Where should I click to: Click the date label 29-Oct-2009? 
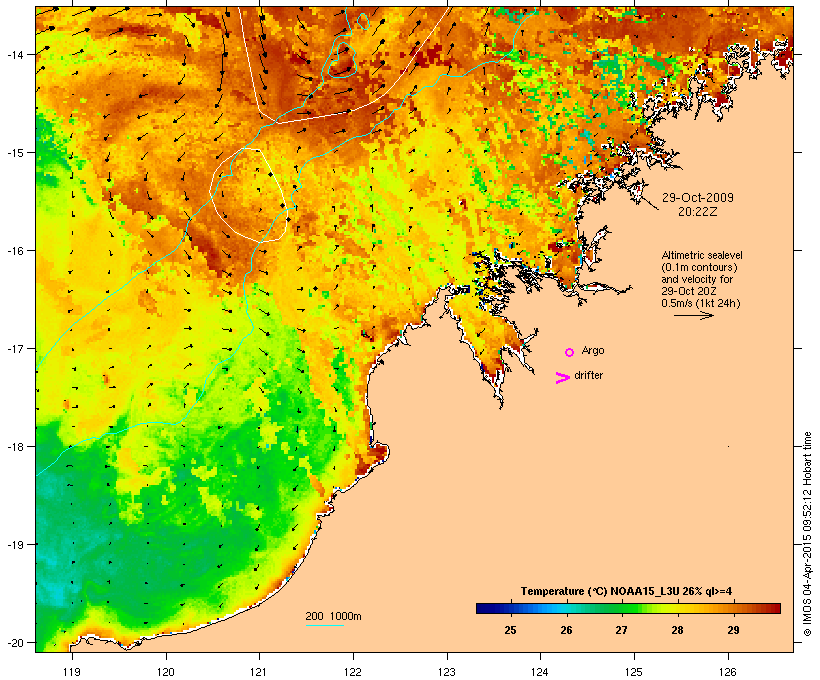(698, 198)
